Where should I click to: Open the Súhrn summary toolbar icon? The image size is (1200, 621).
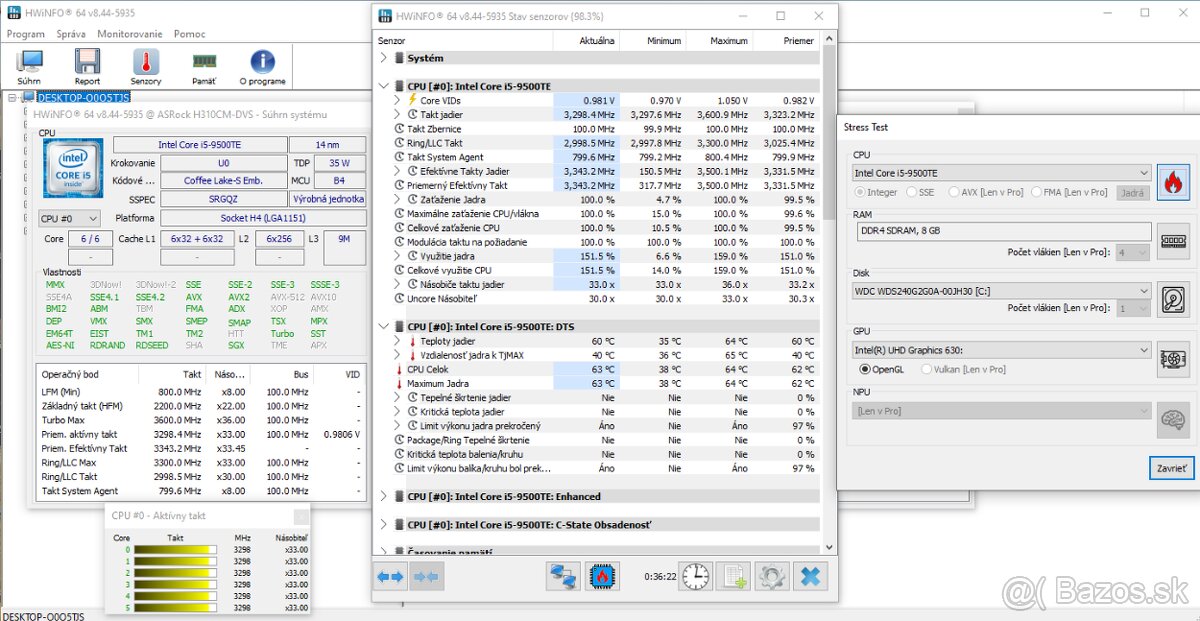(29, 67)
